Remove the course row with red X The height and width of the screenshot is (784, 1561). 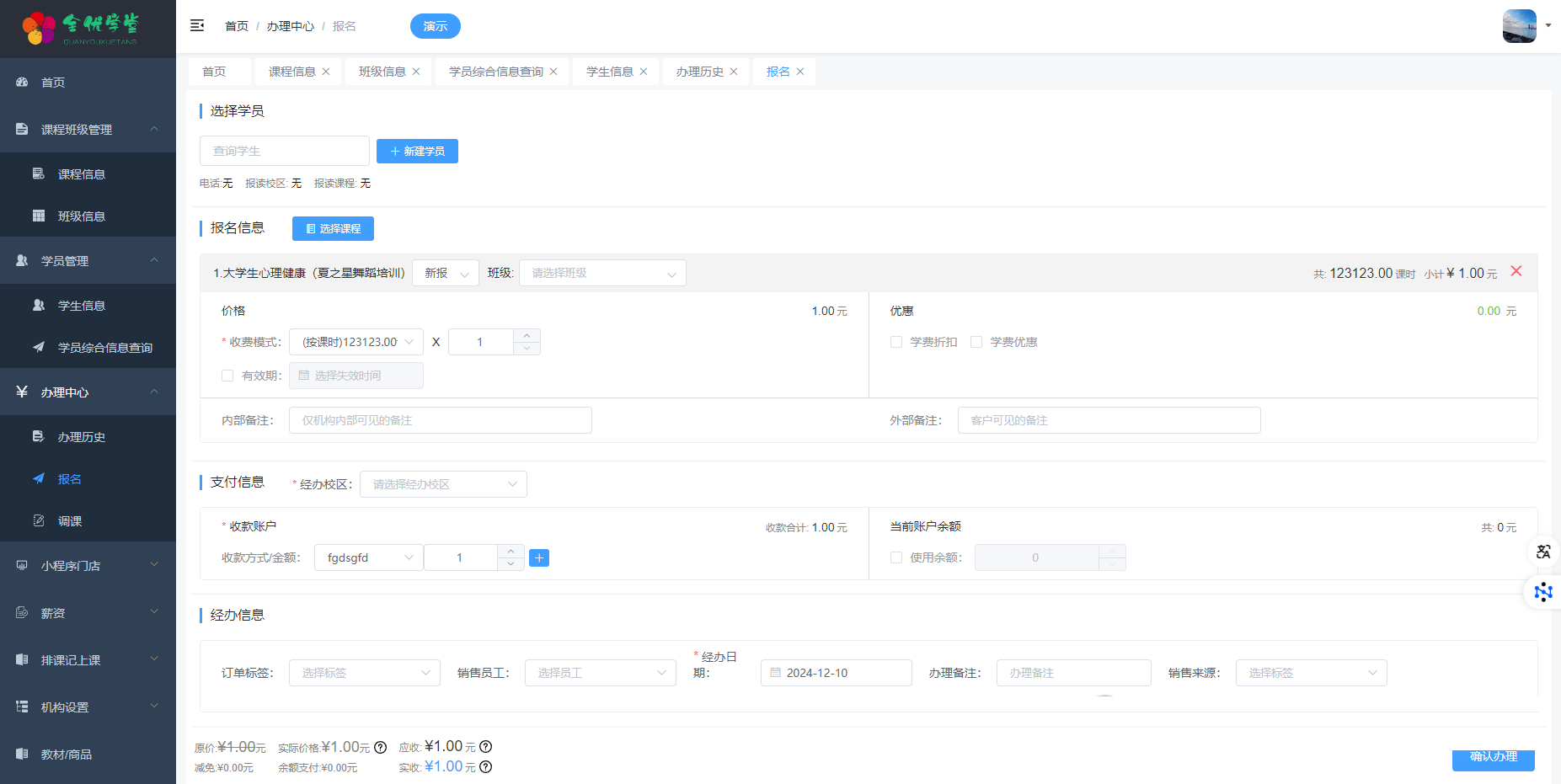click(1516, 271)
